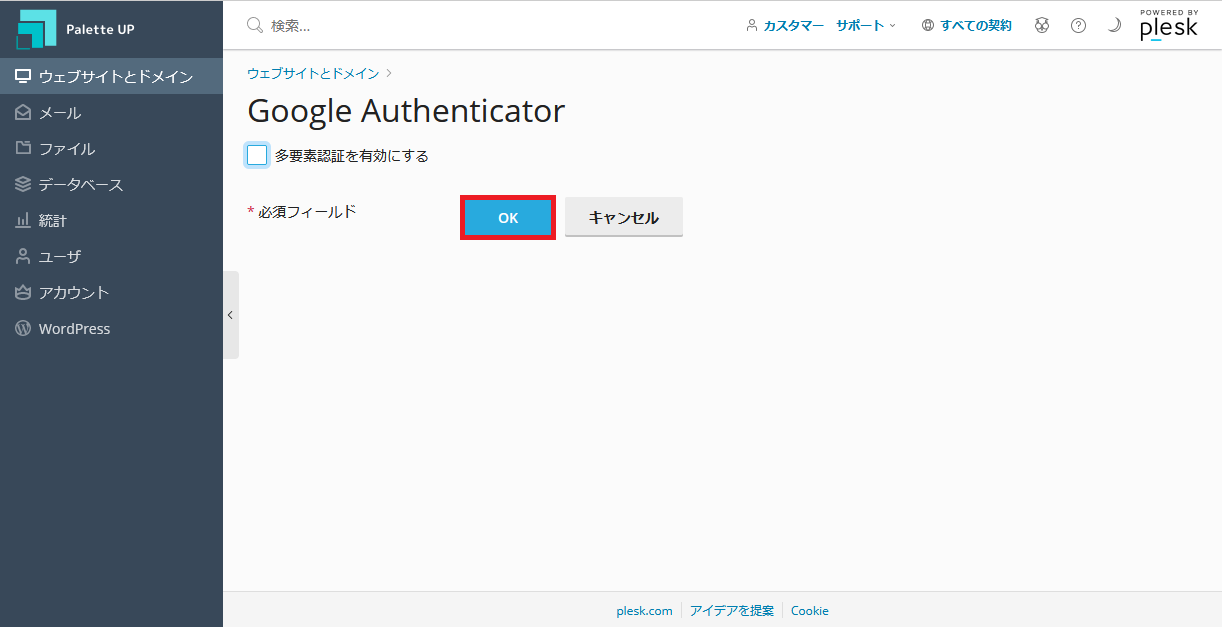Collapse the sidebar with the arrow handle
The height and width of the screenshot is (627, 1222).
coord(230,314)
